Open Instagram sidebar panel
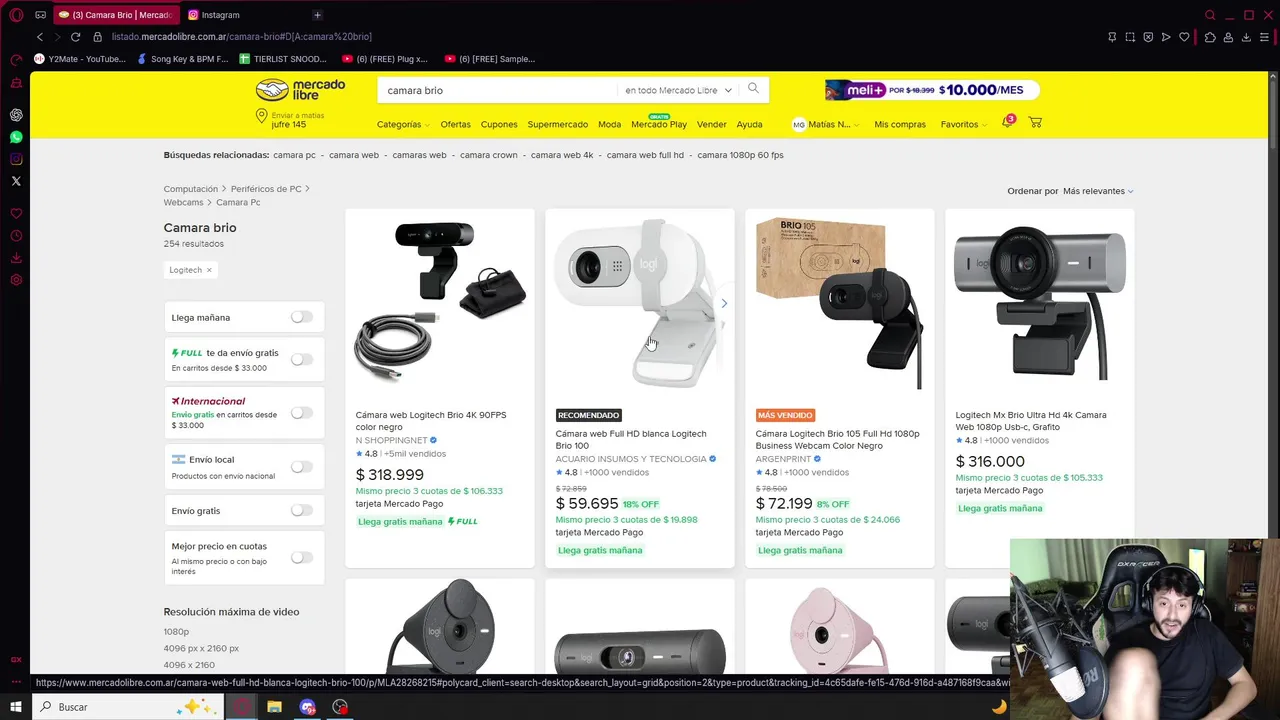This screenshot has height=720, width=1280. click(16, 159)
